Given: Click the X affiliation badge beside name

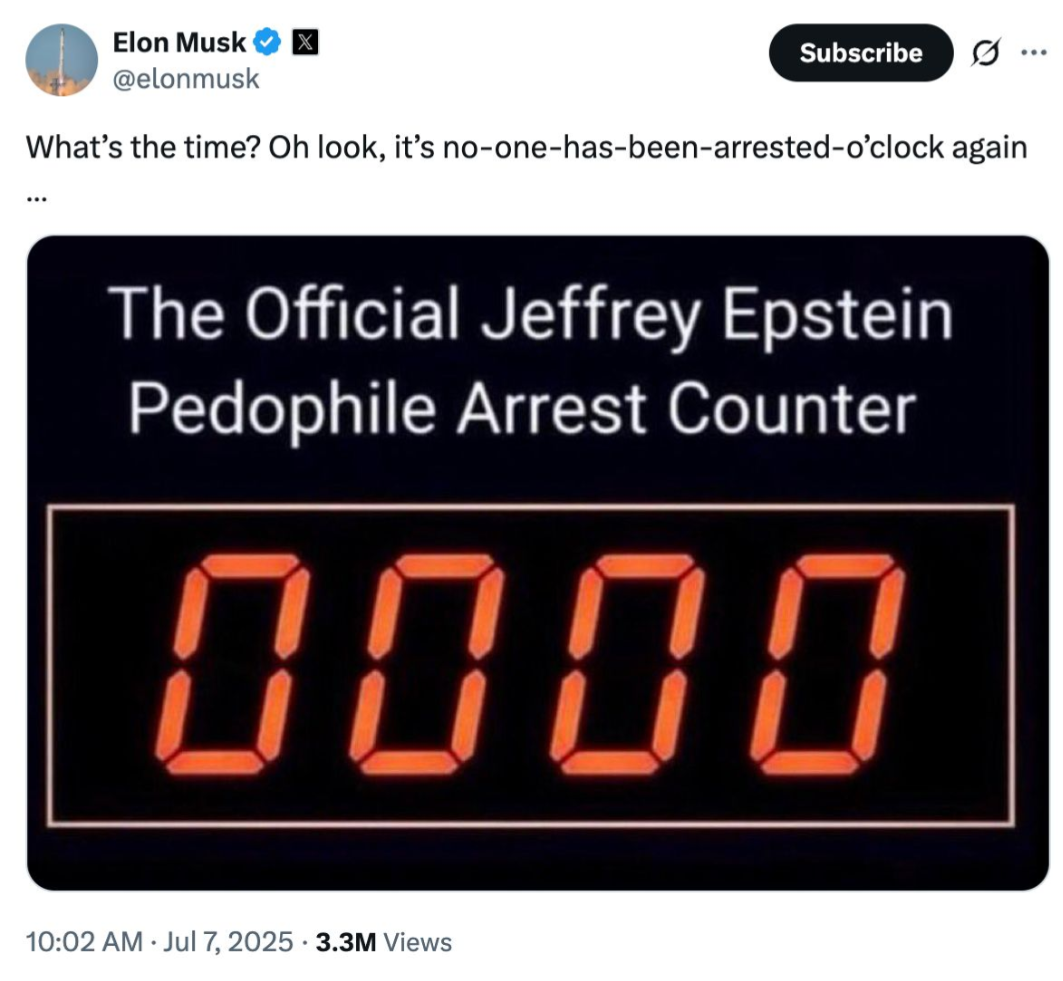Looking at the screenshot, I should coord(304,43).
